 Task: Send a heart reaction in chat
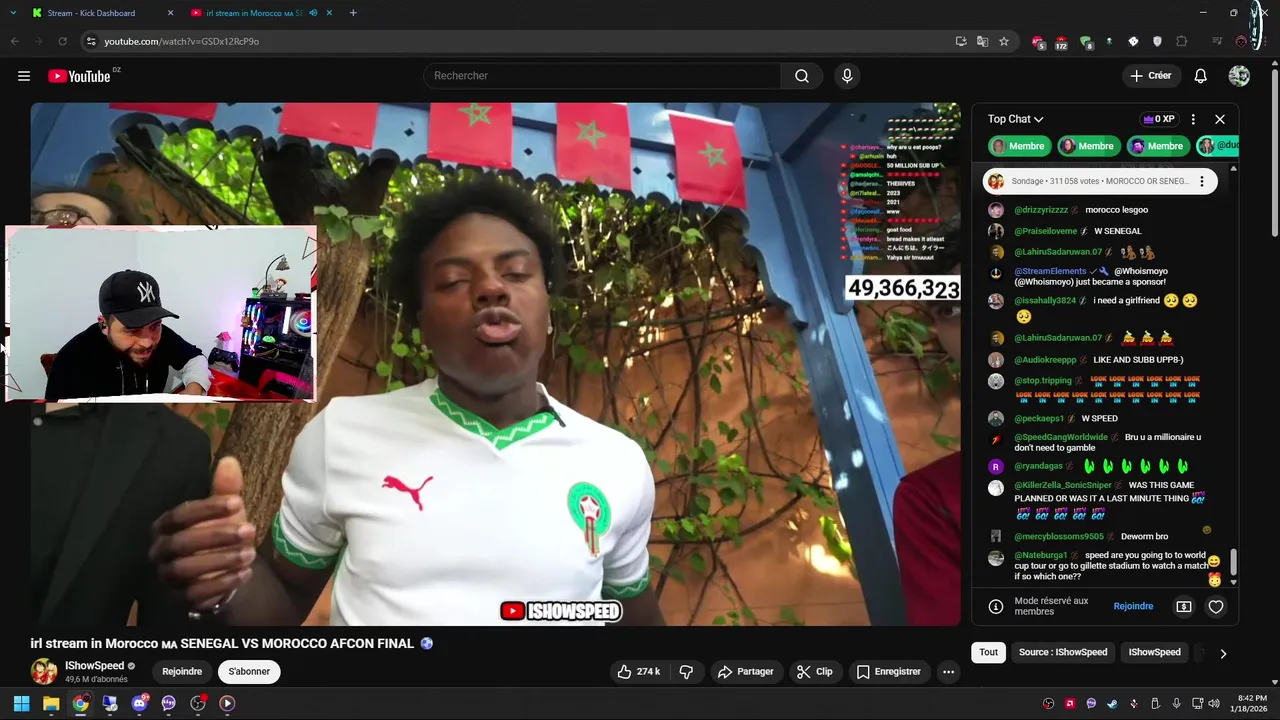point(1216,606)
